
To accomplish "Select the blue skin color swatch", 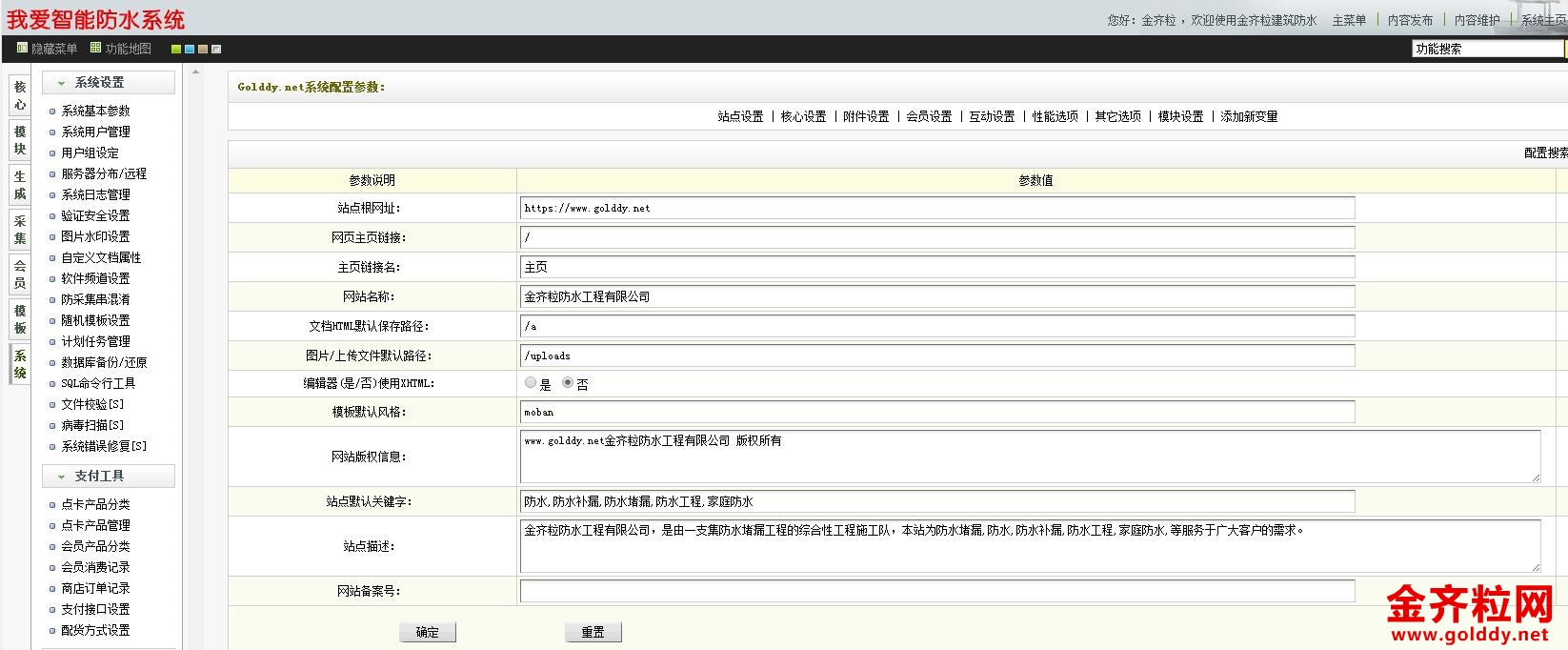I will [190, 49].
